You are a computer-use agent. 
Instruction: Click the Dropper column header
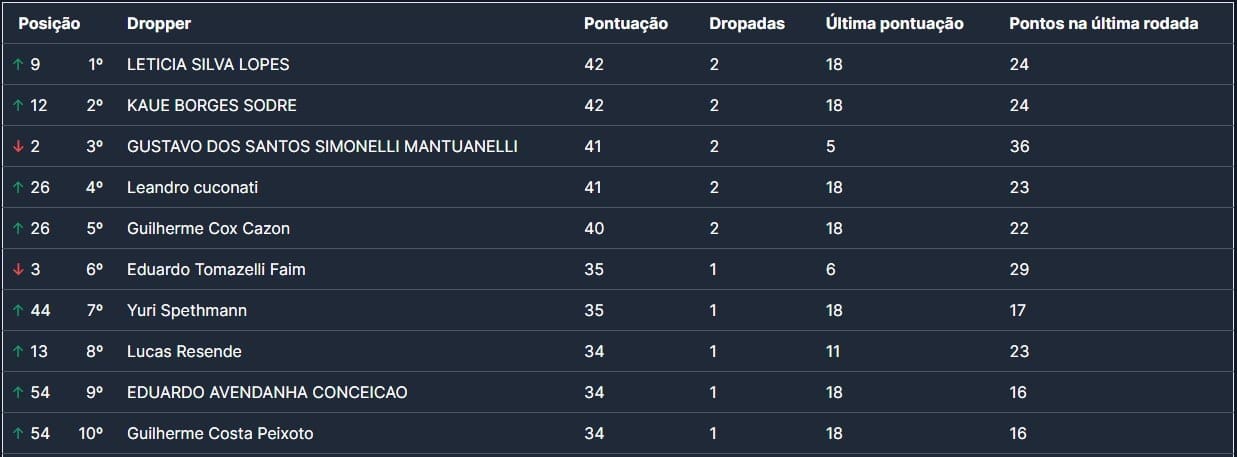tap(159, 23)
